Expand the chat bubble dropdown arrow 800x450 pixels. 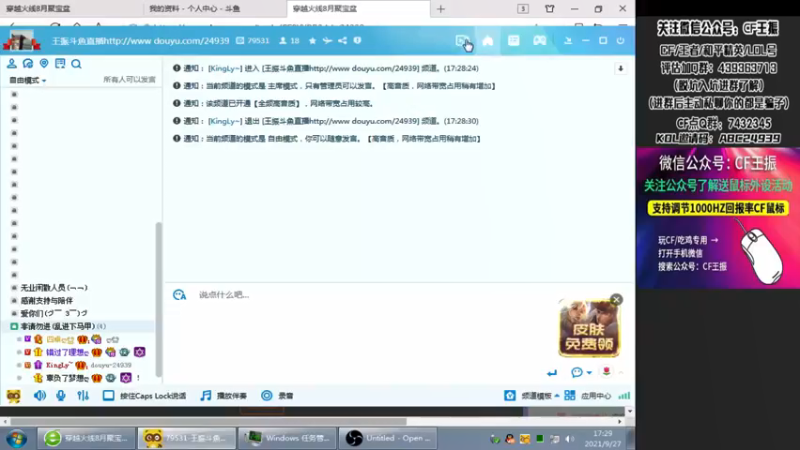[x=589, y=373]
